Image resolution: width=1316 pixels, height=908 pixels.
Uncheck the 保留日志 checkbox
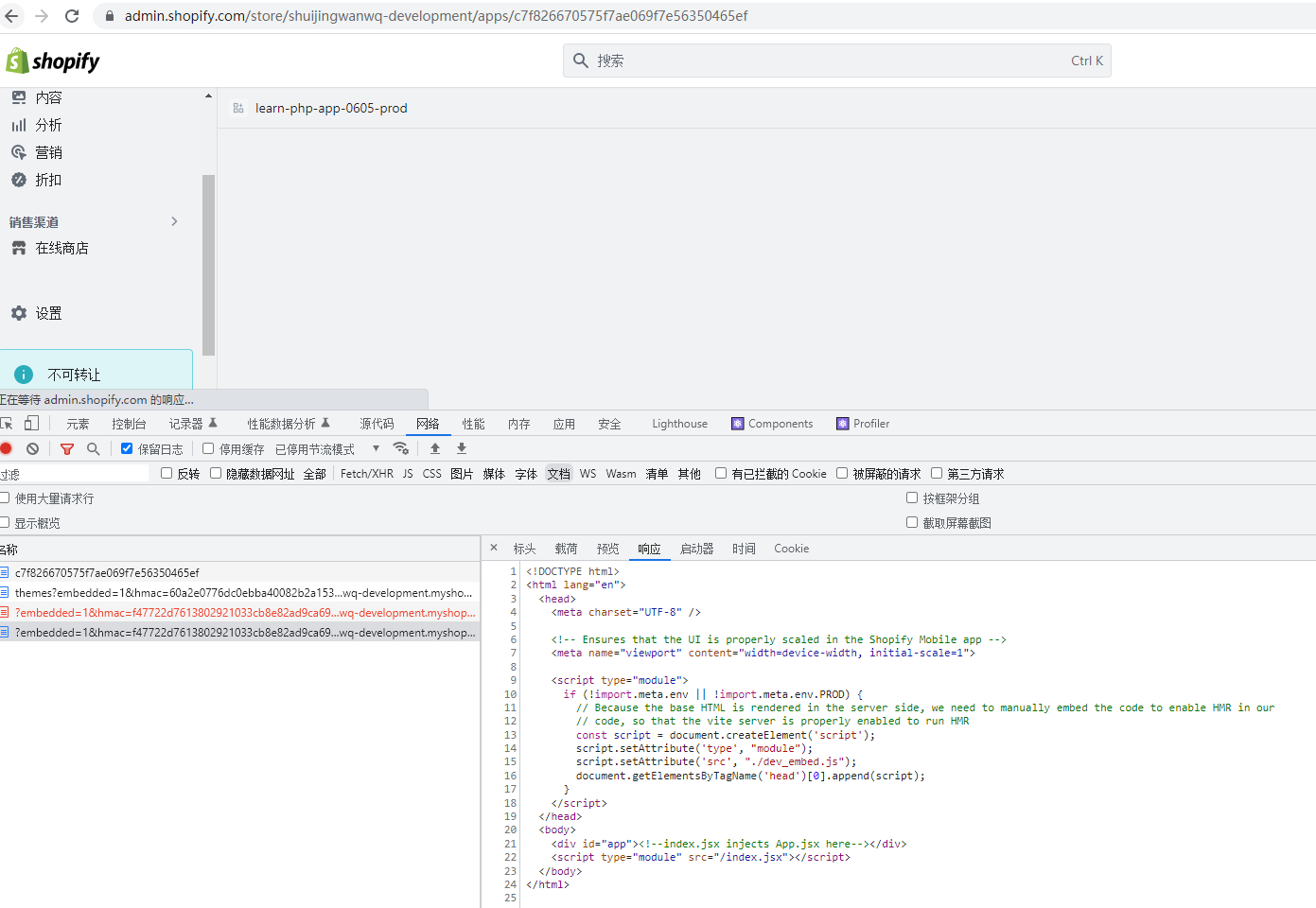(x=127, y=448)
